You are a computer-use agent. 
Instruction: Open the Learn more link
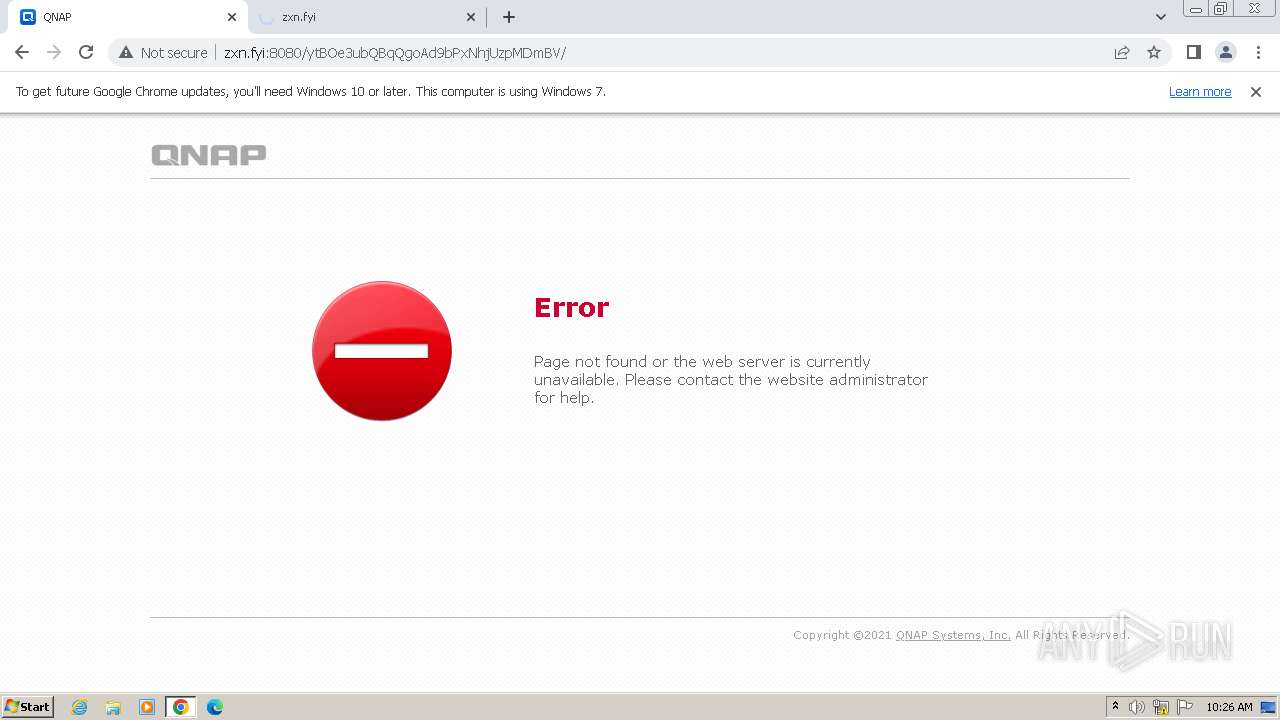coord(1200,92)
